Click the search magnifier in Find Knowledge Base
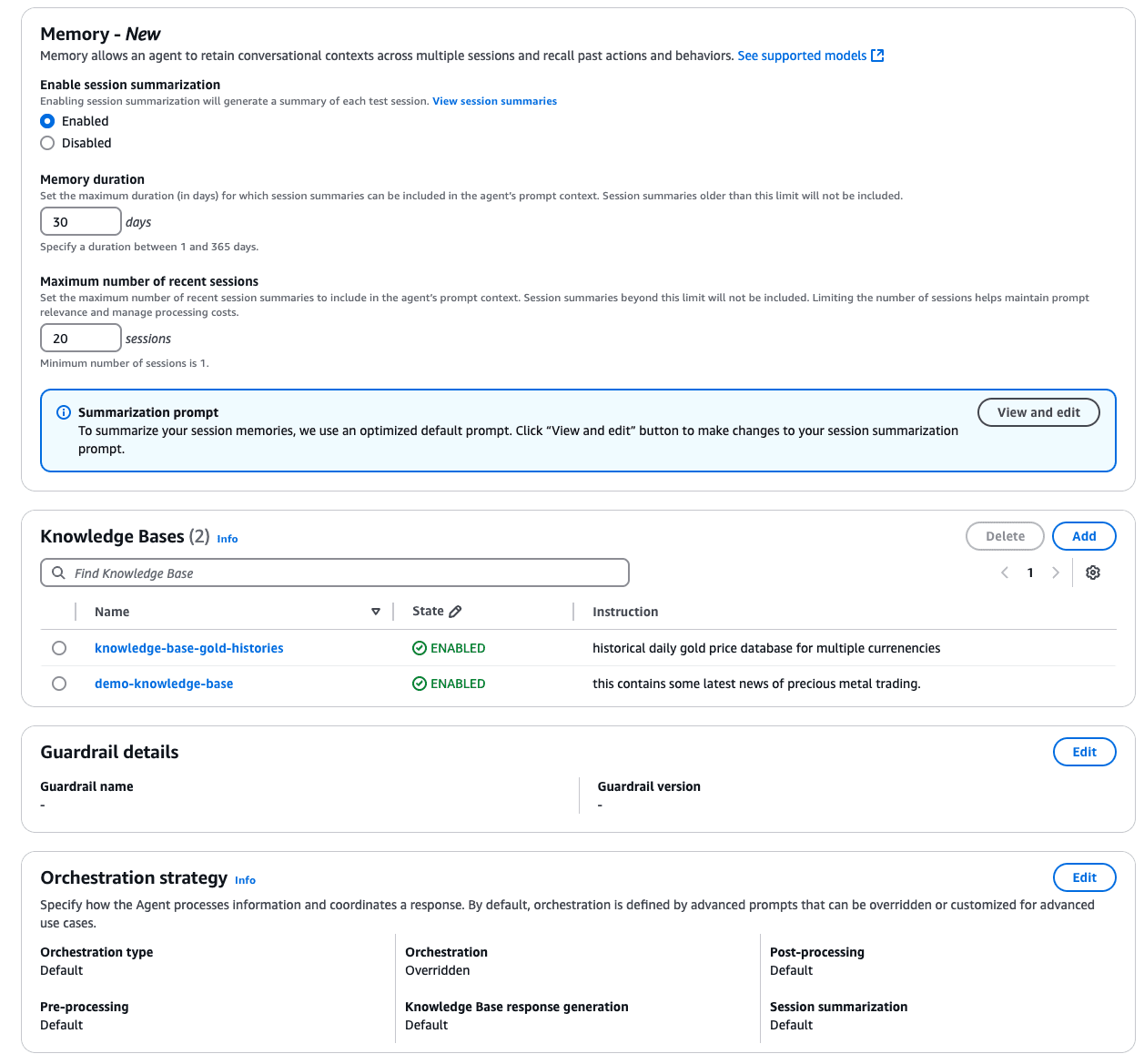The height and width of the screenshot is (1064, 1144). tap(58, 573)
